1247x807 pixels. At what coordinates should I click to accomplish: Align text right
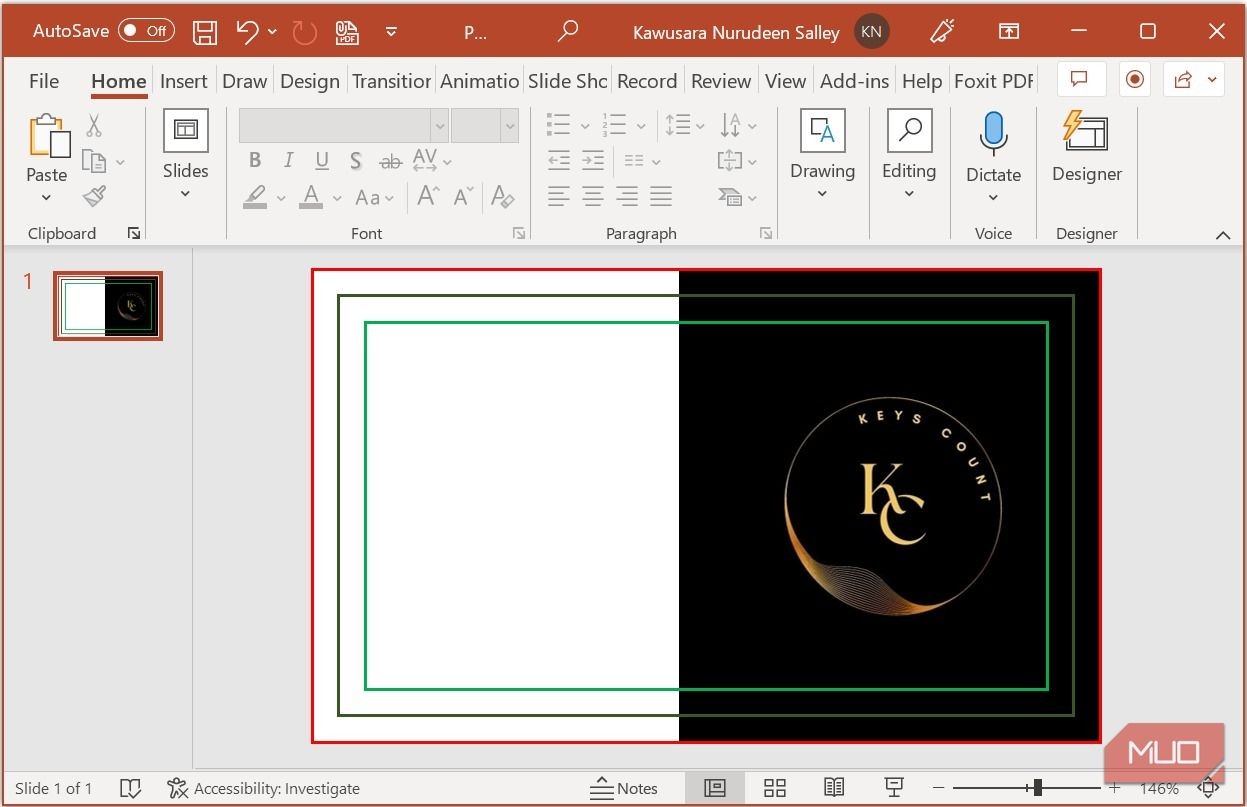tap(627, 196)
